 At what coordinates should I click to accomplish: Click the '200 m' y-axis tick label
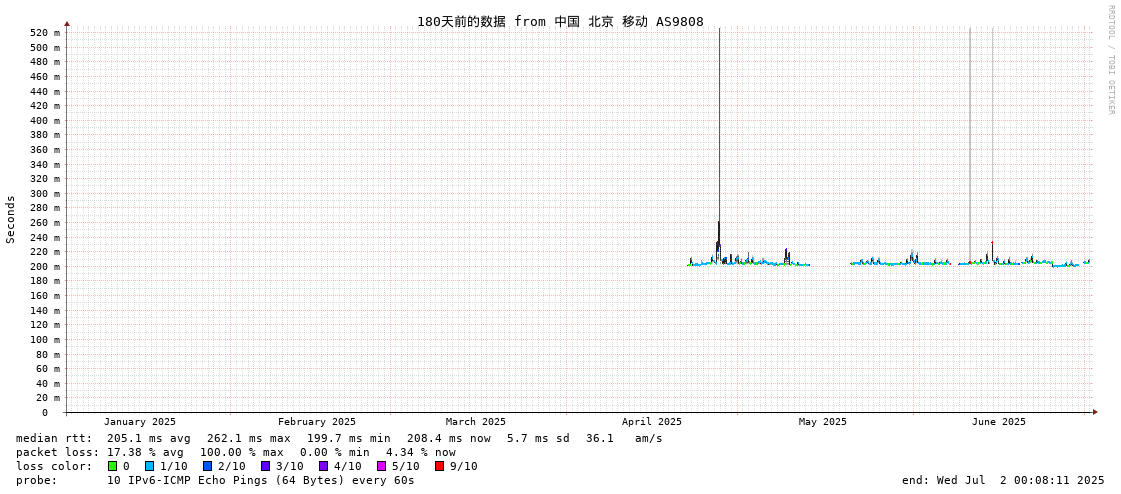tap(46, 267)
